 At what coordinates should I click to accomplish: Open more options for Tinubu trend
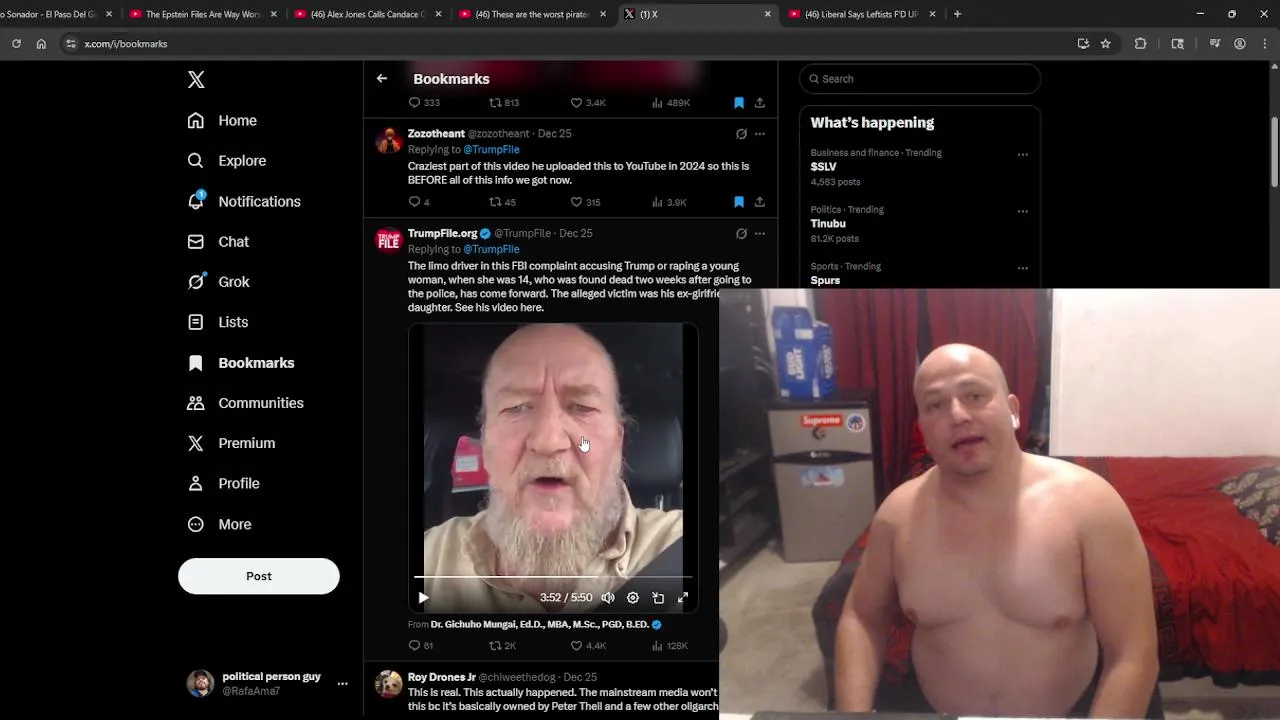click(x=1023, y=212)
